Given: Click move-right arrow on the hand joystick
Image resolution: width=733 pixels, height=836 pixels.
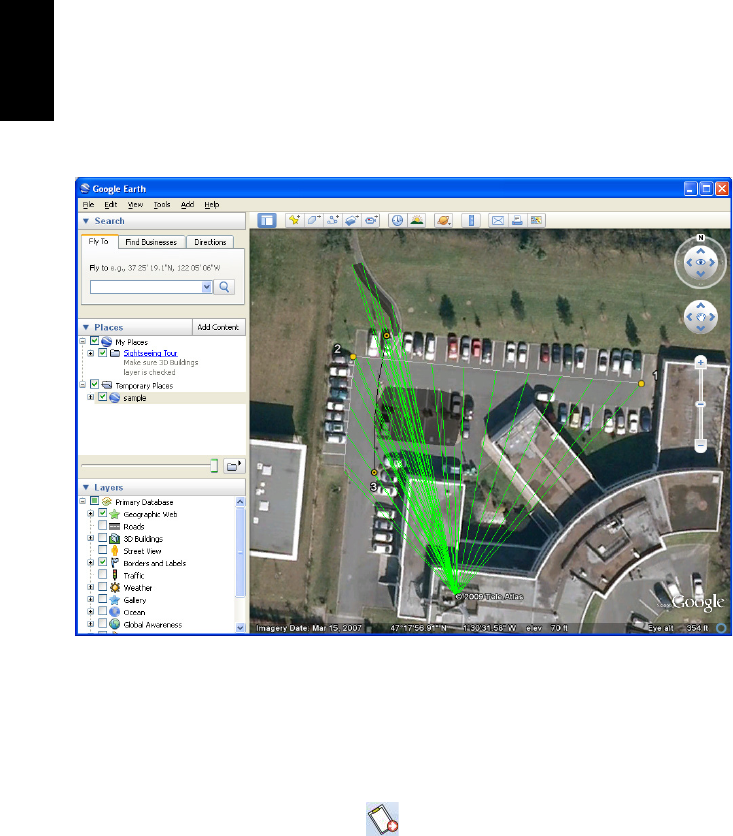Looking at the screenshot, I should [712, 317].
